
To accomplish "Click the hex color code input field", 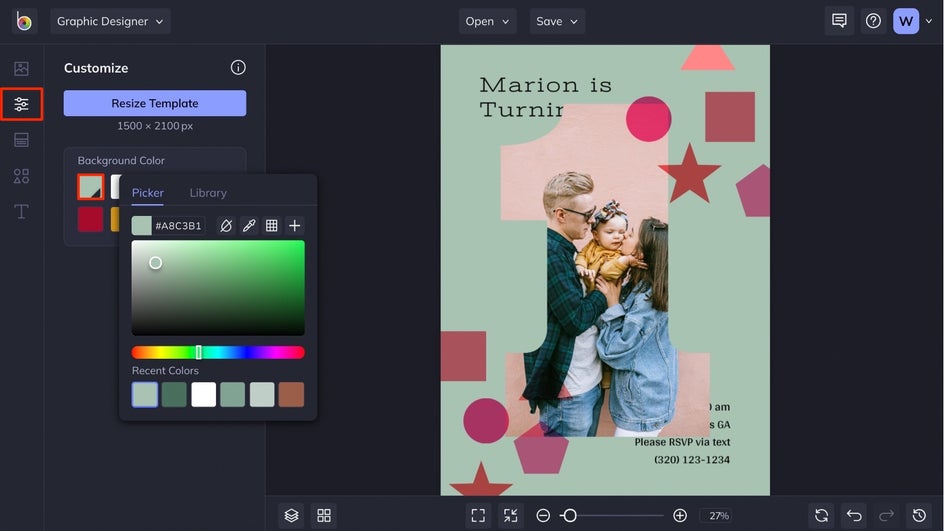I will point(178,226).
